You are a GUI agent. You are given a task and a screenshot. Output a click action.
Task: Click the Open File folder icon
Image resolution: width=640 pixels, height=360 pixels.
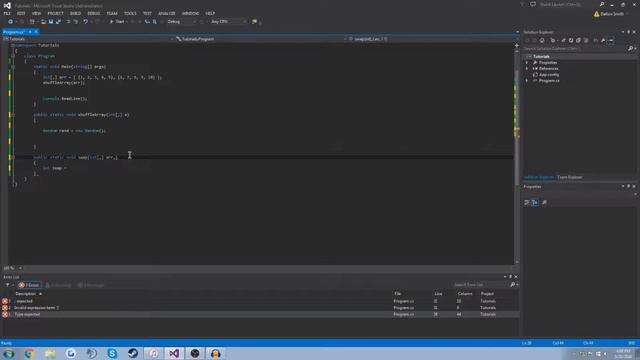[43, 22]
